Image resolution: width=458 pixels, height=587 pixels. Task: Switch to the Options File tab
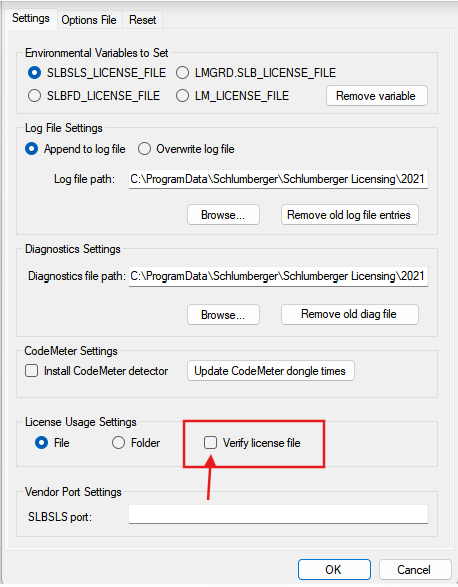click(89, 20)
